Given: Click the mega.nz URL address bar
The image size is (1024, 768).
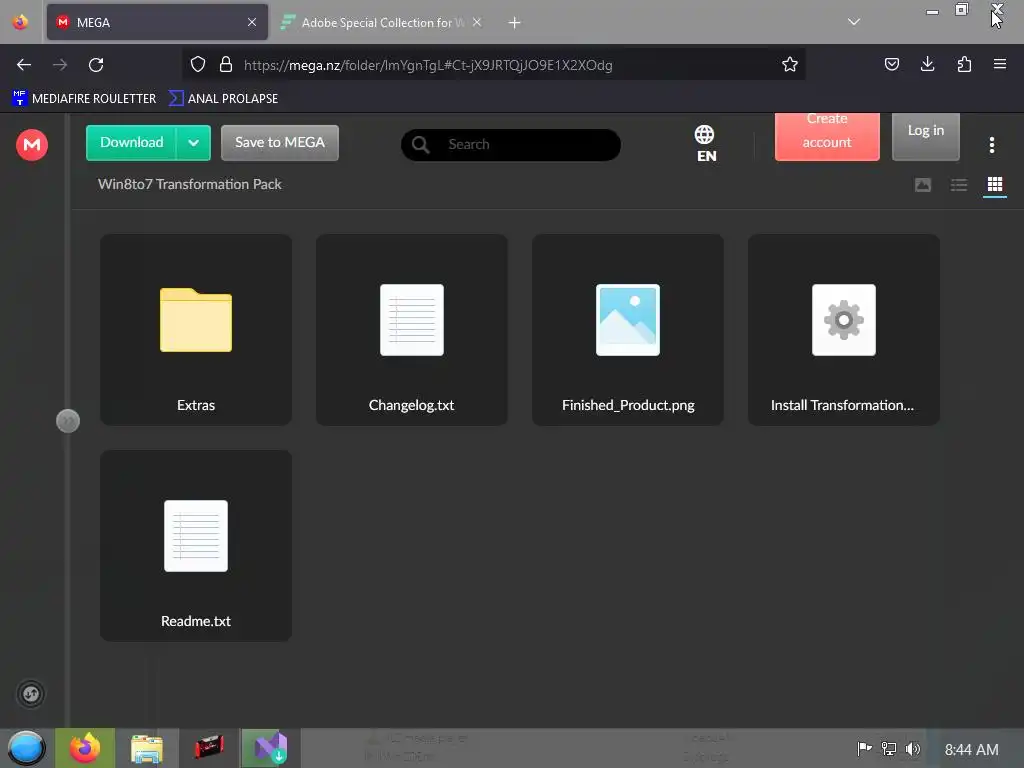Looking at the screenshot, I should 494,65.
